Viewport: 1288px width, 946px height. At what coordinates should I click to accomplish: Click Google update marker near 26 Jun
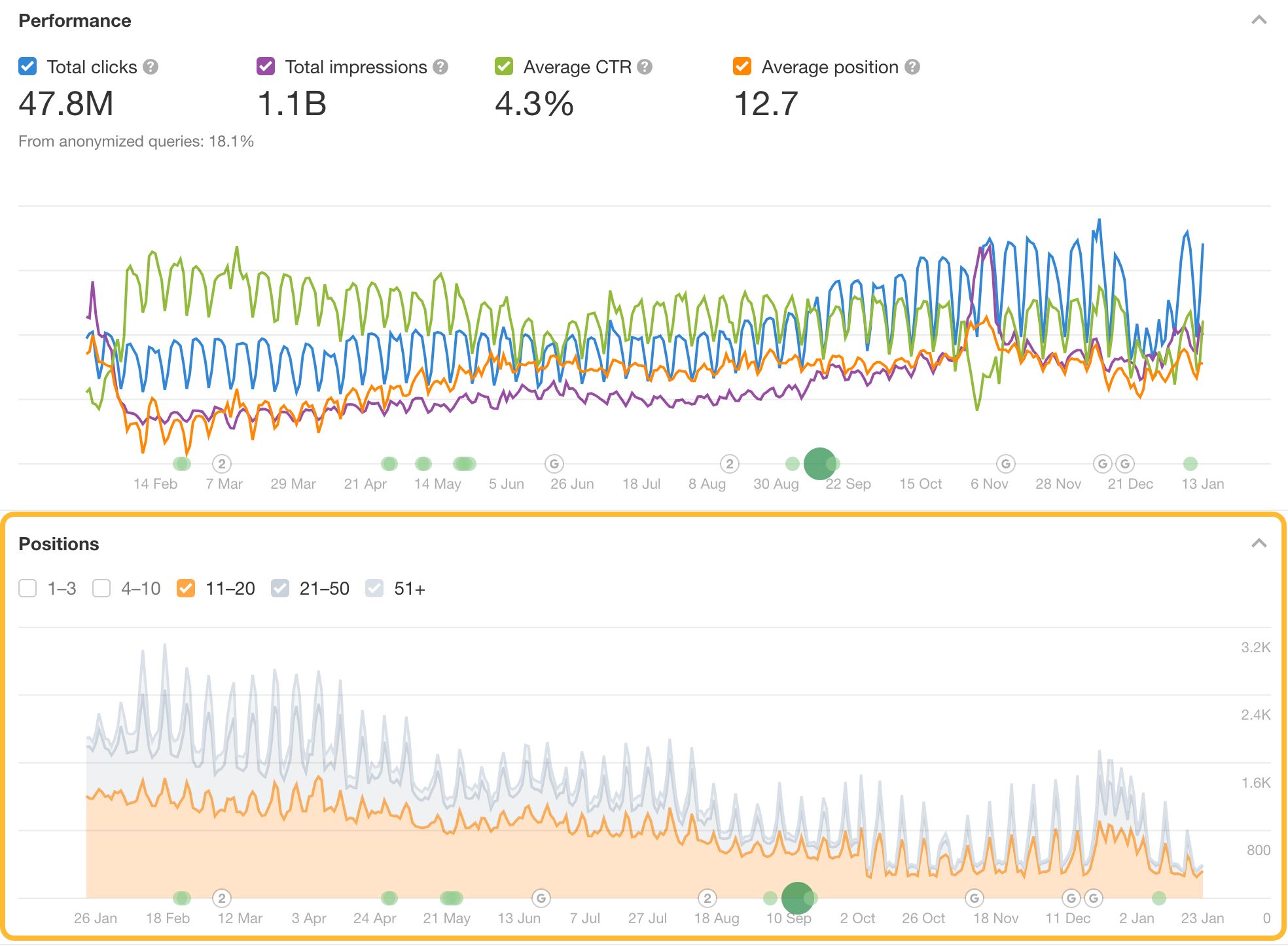554,464
